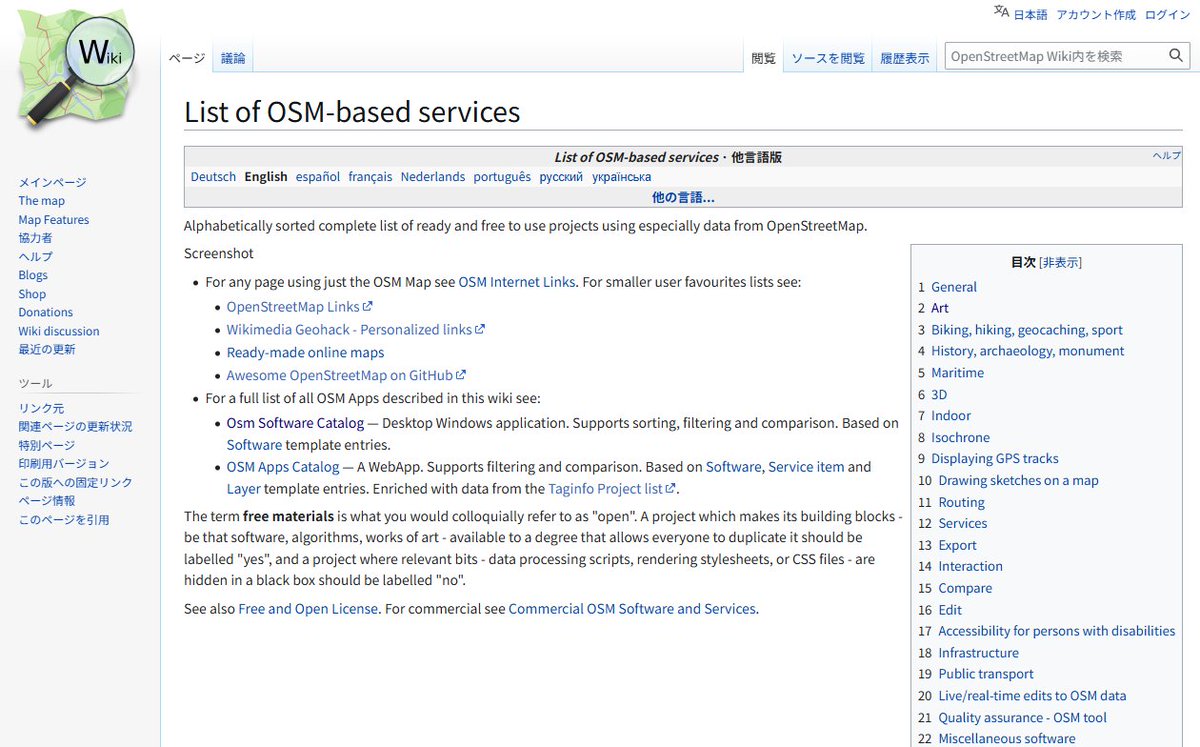Viewport: 1200px width, 747px height.
Task: Click 関連ページの更新状況 tool link
Action: coord(75,426)
